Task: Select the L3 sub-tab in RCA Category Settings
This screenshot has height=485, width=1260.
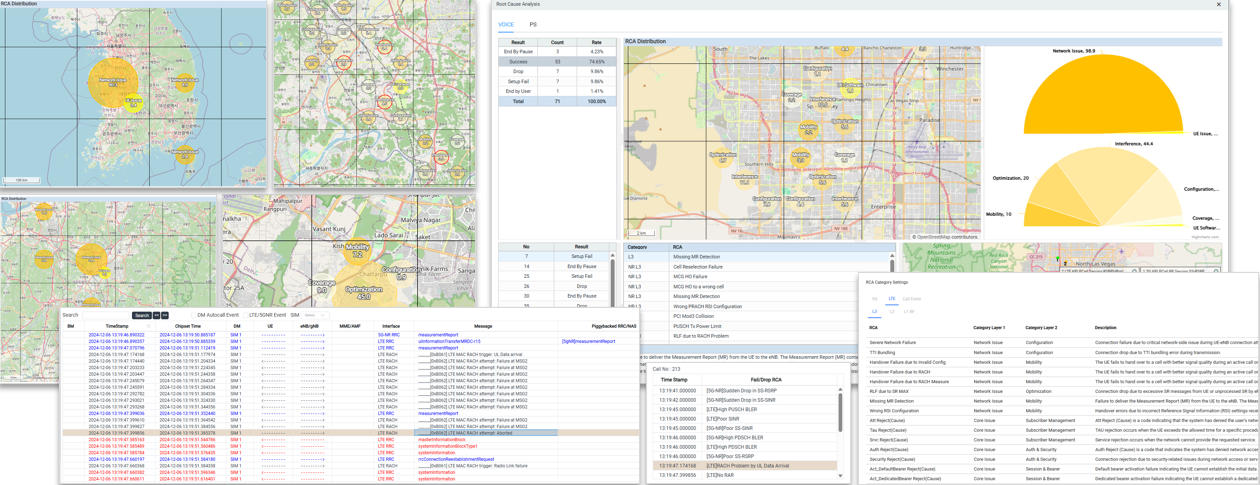Action: pos(874,312)
